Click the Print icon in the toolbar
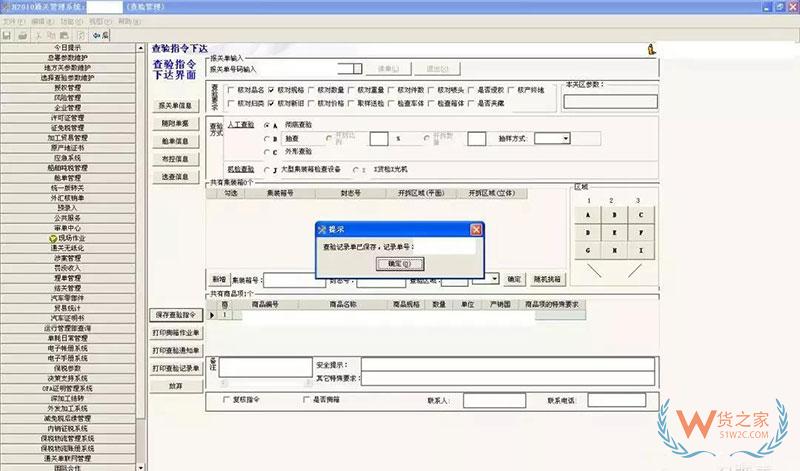This screenshot has height=471, width=800. coord(22,35)
